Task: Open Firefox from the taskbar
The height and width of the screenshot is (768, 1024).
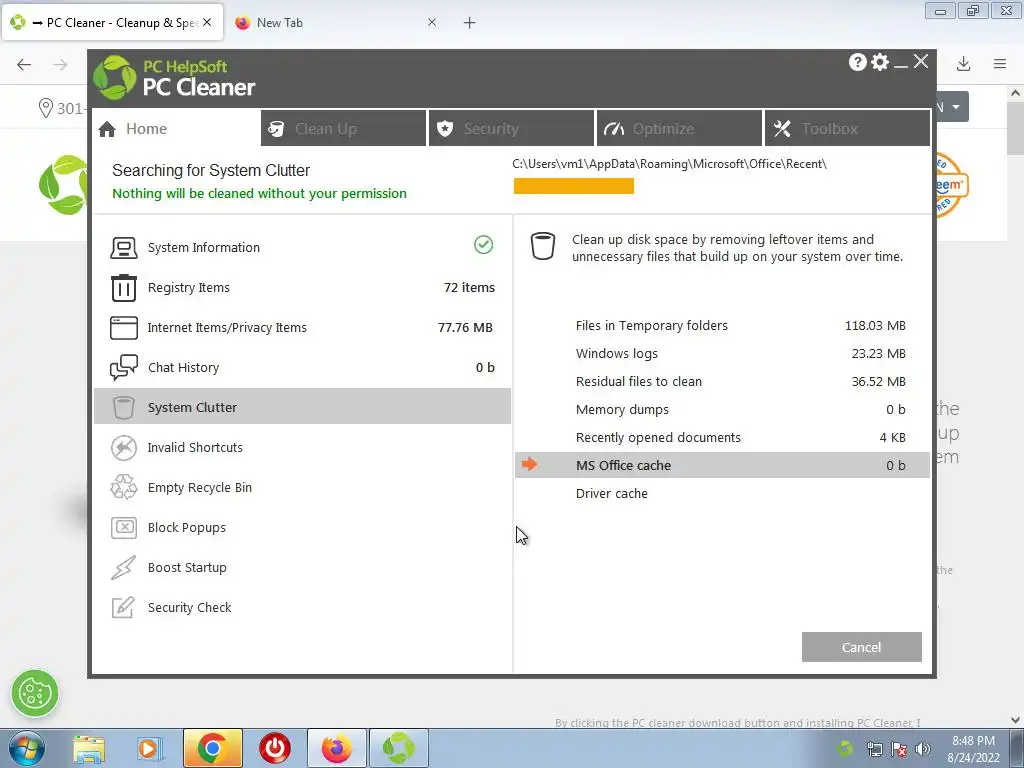Action: tap(336, 748)
